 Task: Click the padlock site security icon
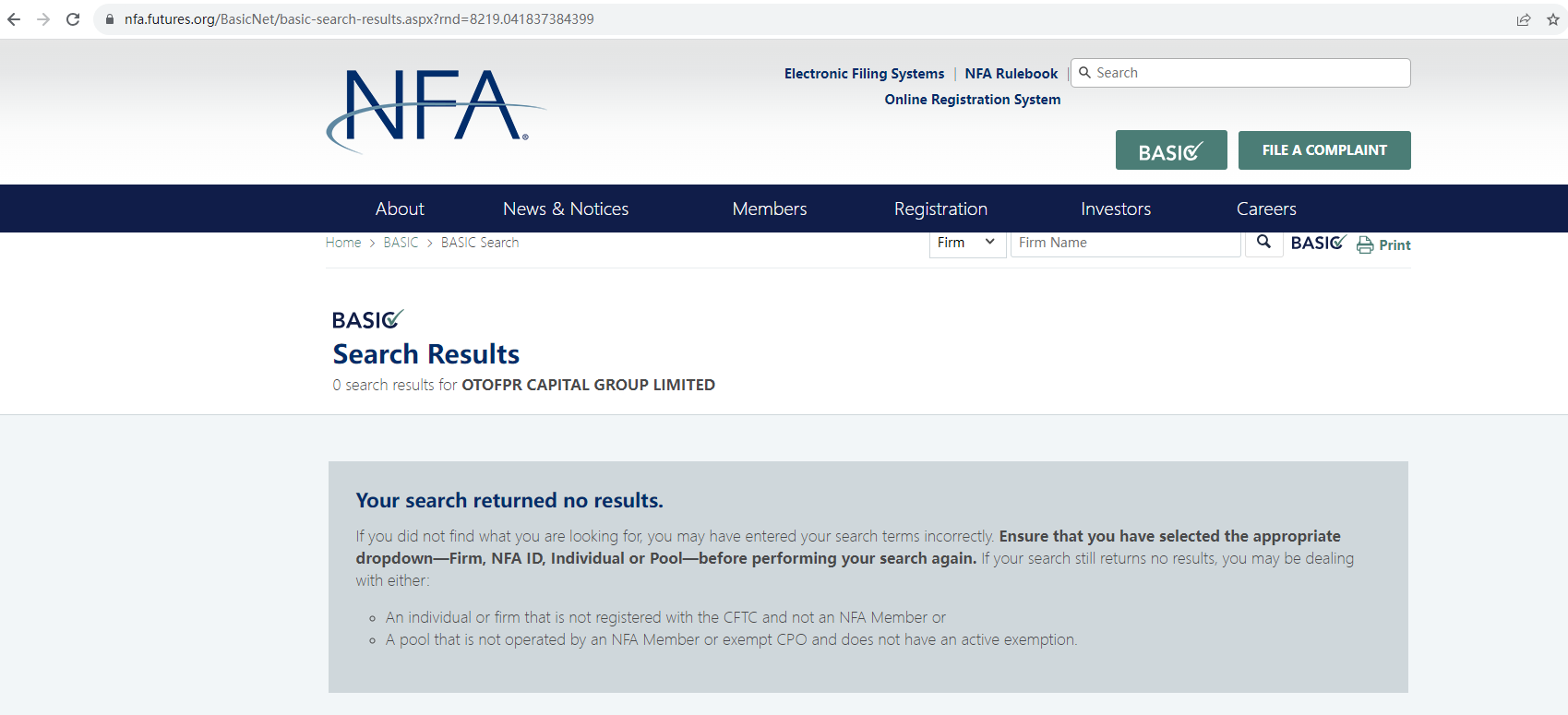(x=110, y=19)
